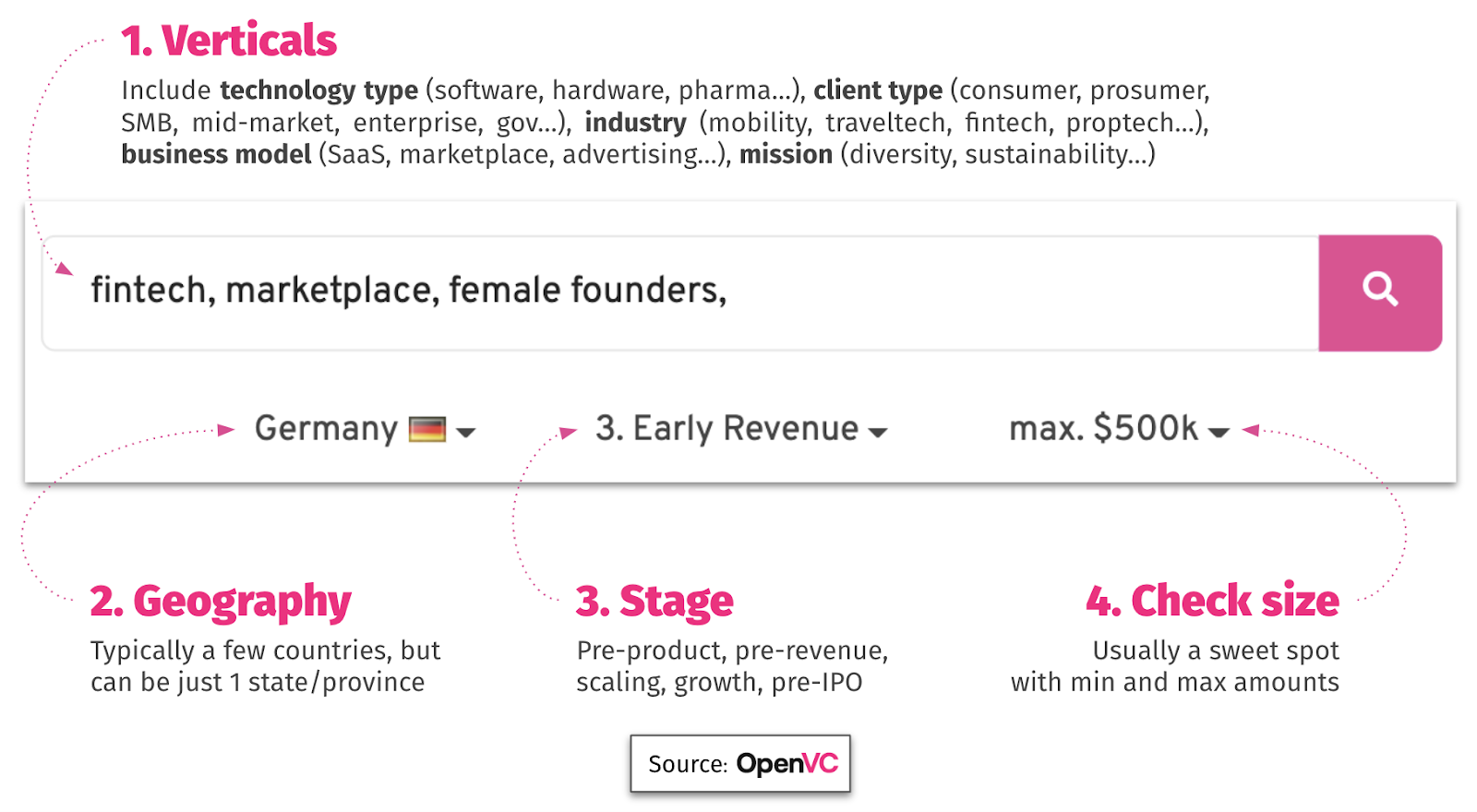Click the 1. Verticals heading
The height and width of the screenshot is (812, 1477).
(229, 41)
